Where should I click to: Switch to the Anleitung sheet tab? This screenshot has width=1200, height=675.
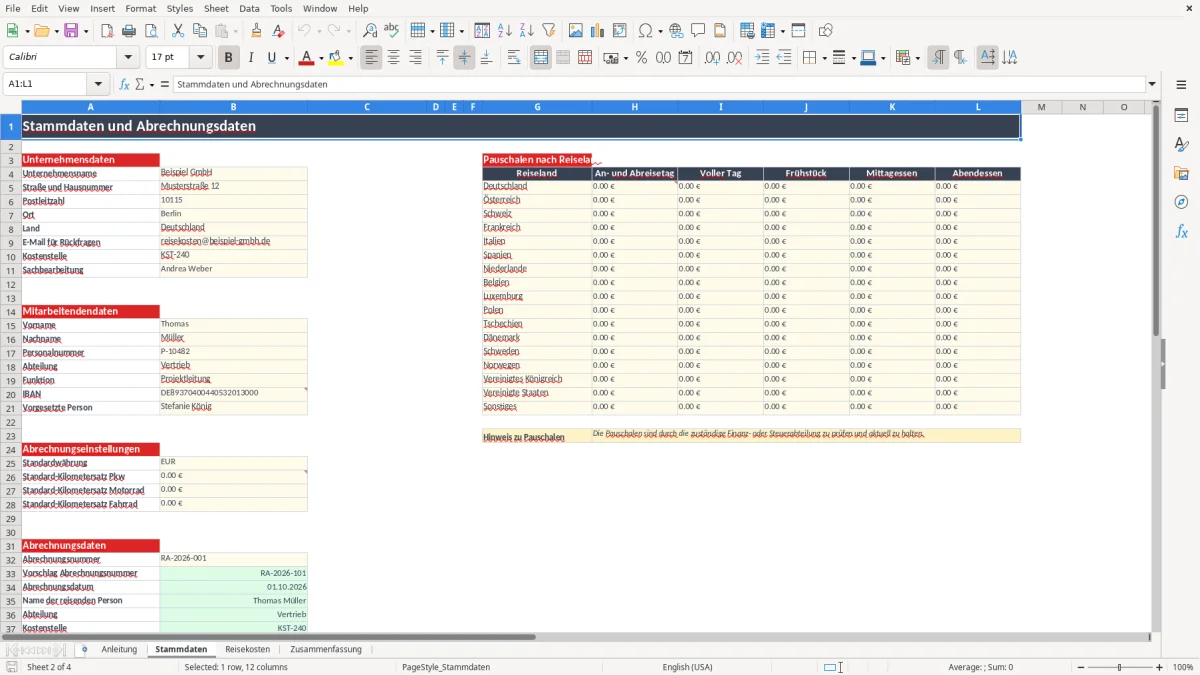[x=119, y=649]
